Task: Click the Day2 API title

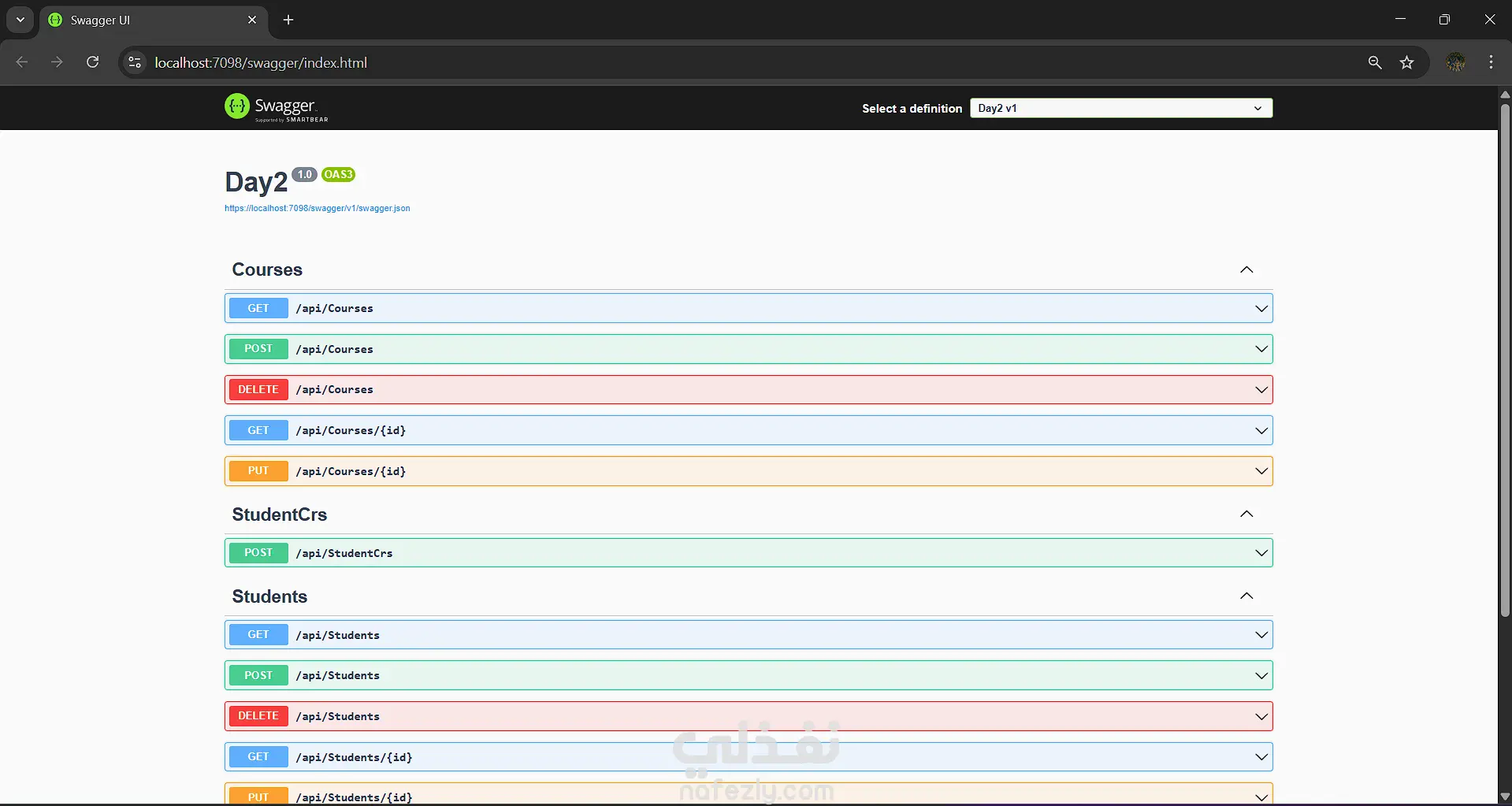Action: tap(256, 182)
